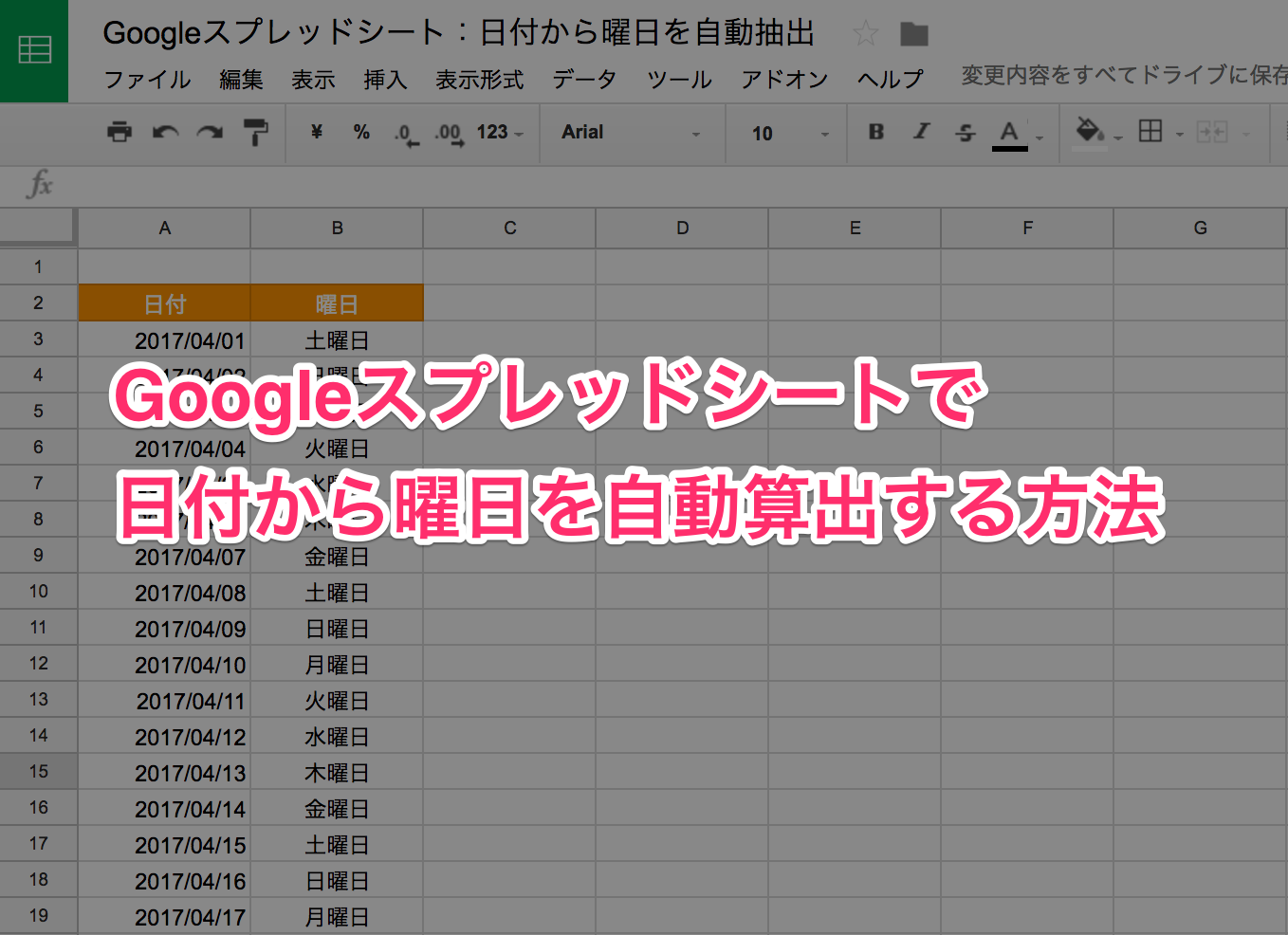Open the Google Sheets home icon

[x=34, y=50]
